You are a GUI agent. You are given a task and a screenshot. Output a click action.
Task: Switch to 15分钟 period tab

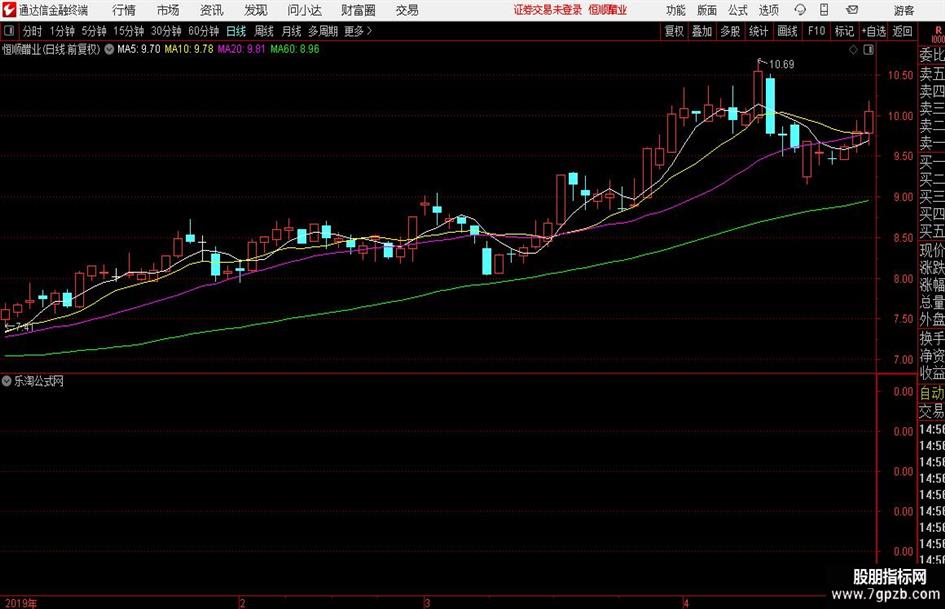(128, 31)
